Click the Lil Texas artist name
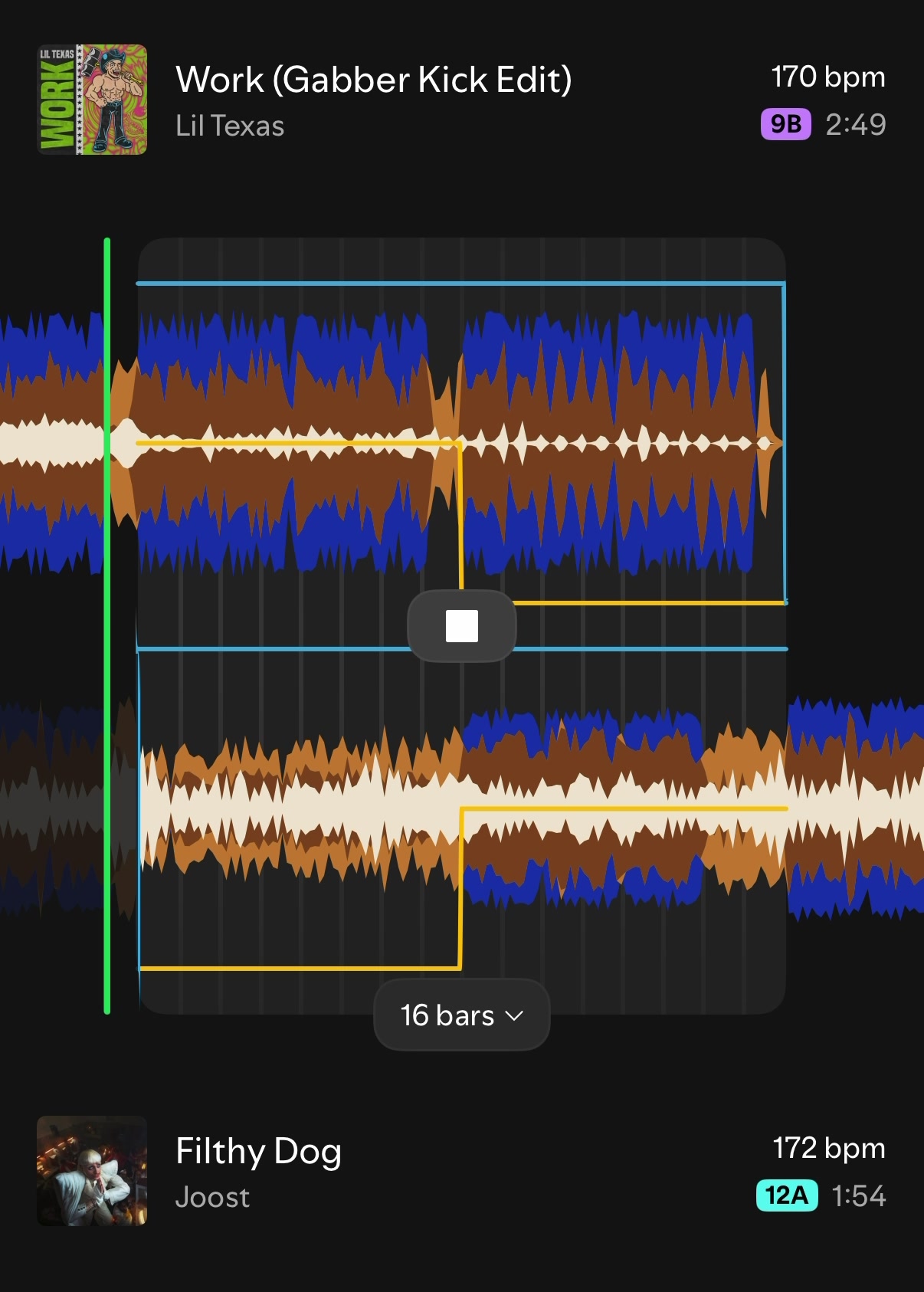Screen dimensions: 924x1292 pos(230,126)
